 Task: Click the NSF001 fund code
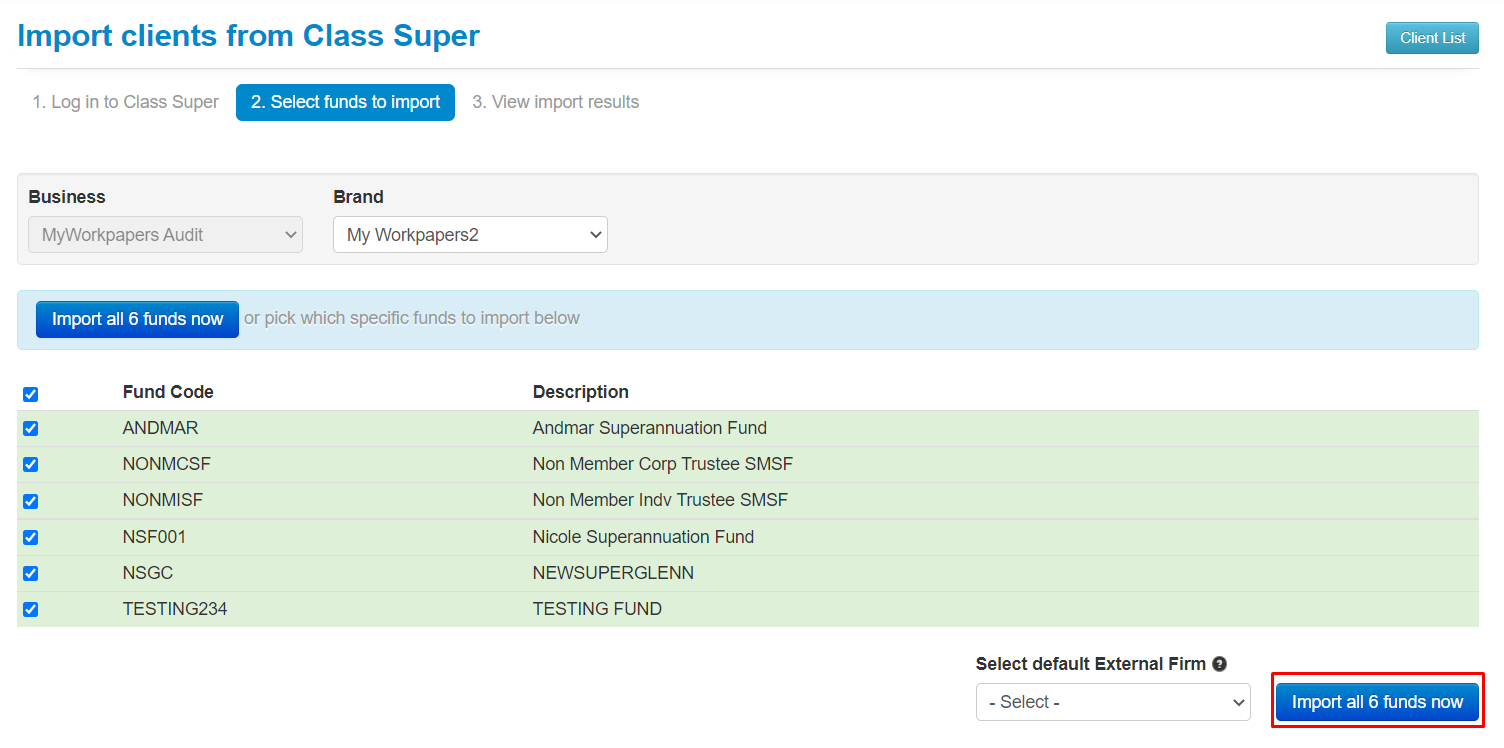154,537
